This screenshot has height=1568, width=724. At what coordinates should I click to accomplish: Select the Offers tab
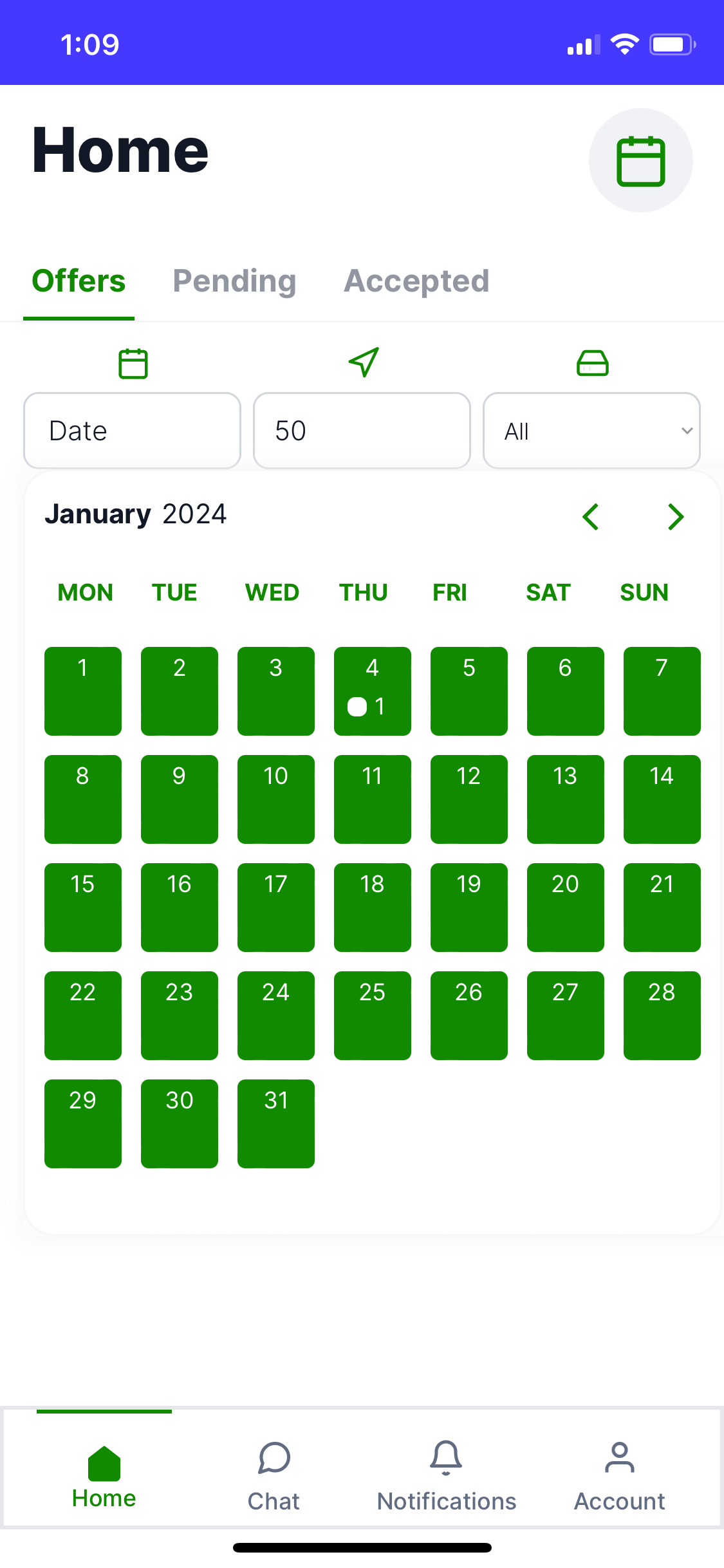79,281
